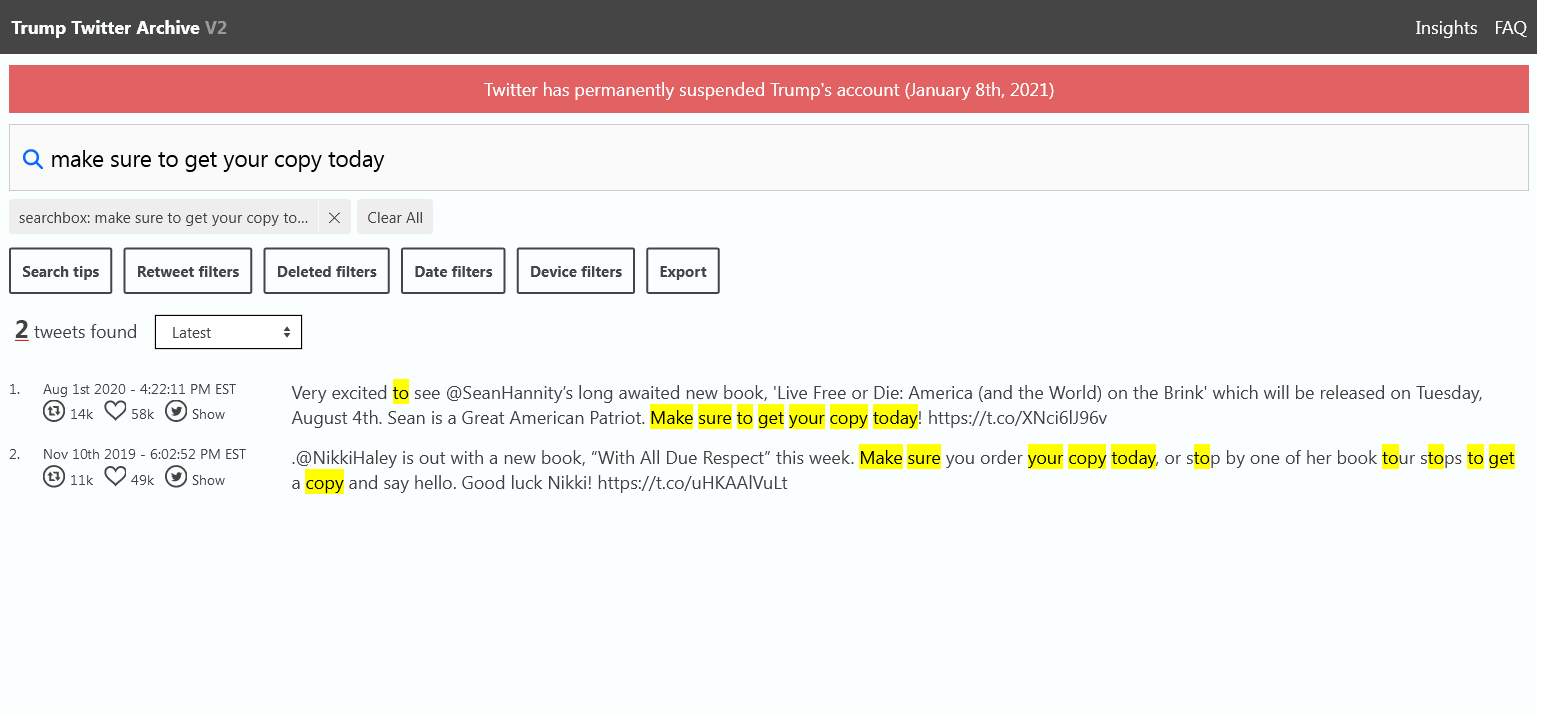Click the Export button

[683, 271]
